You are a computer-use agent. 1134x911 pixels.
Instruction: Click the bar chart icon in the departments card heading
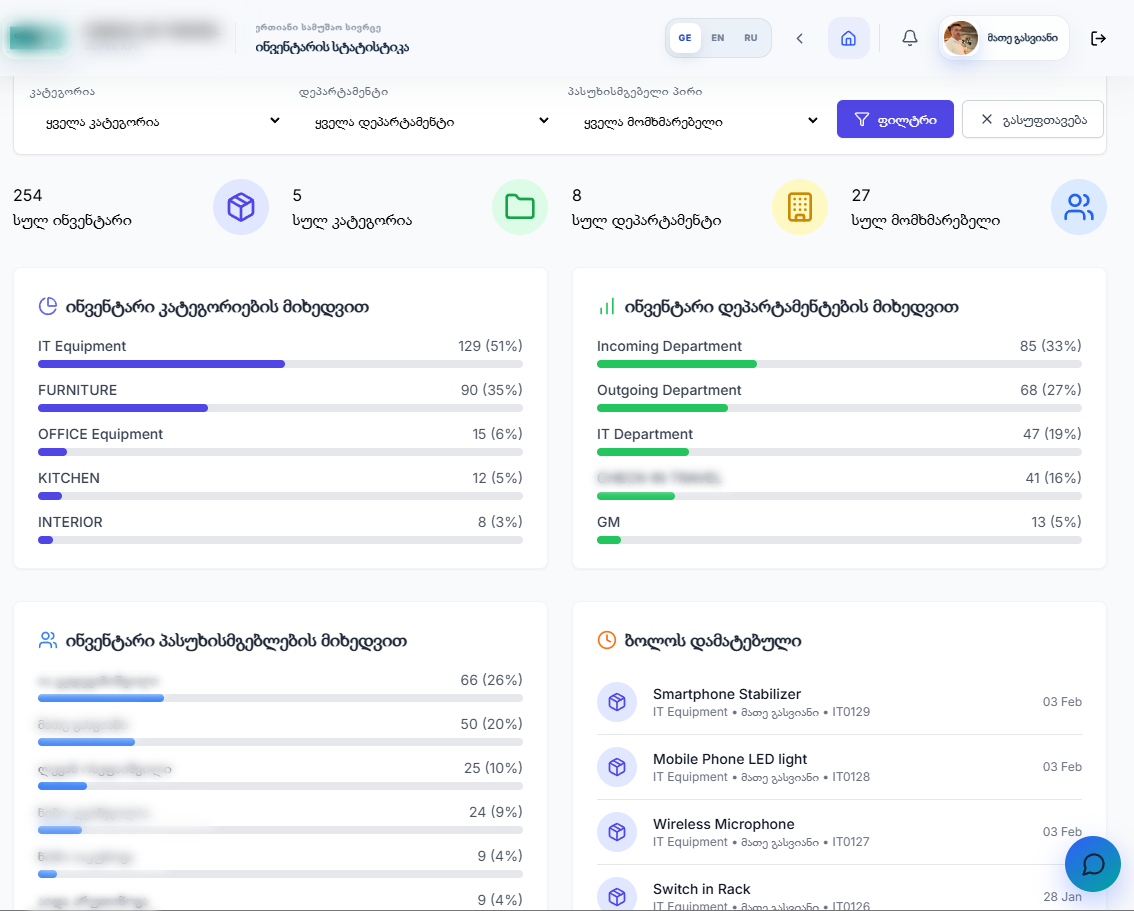tap(607, 307)
